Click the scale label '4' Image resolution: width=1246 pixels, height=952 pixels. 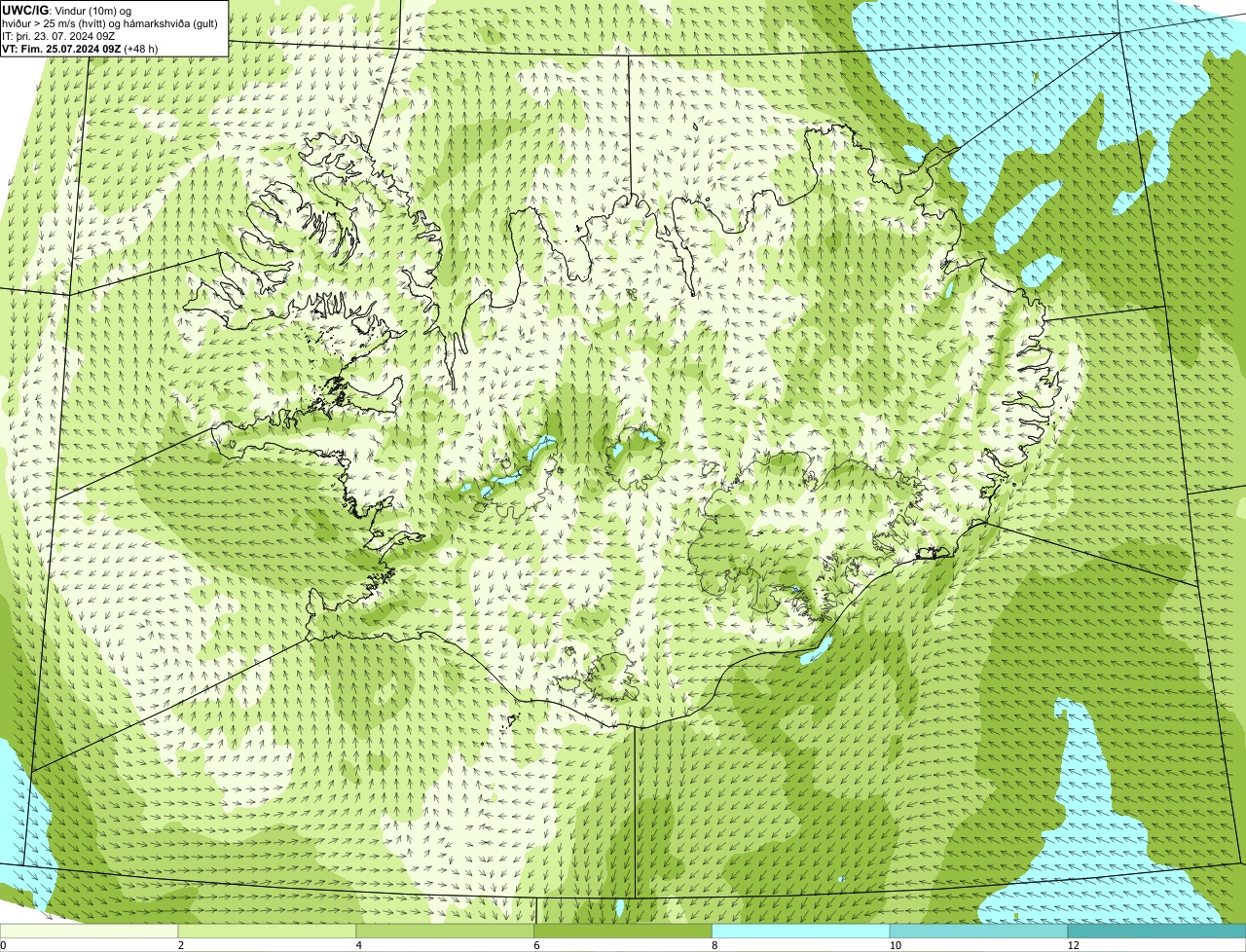pyautogui.click(x=359, y=945)
